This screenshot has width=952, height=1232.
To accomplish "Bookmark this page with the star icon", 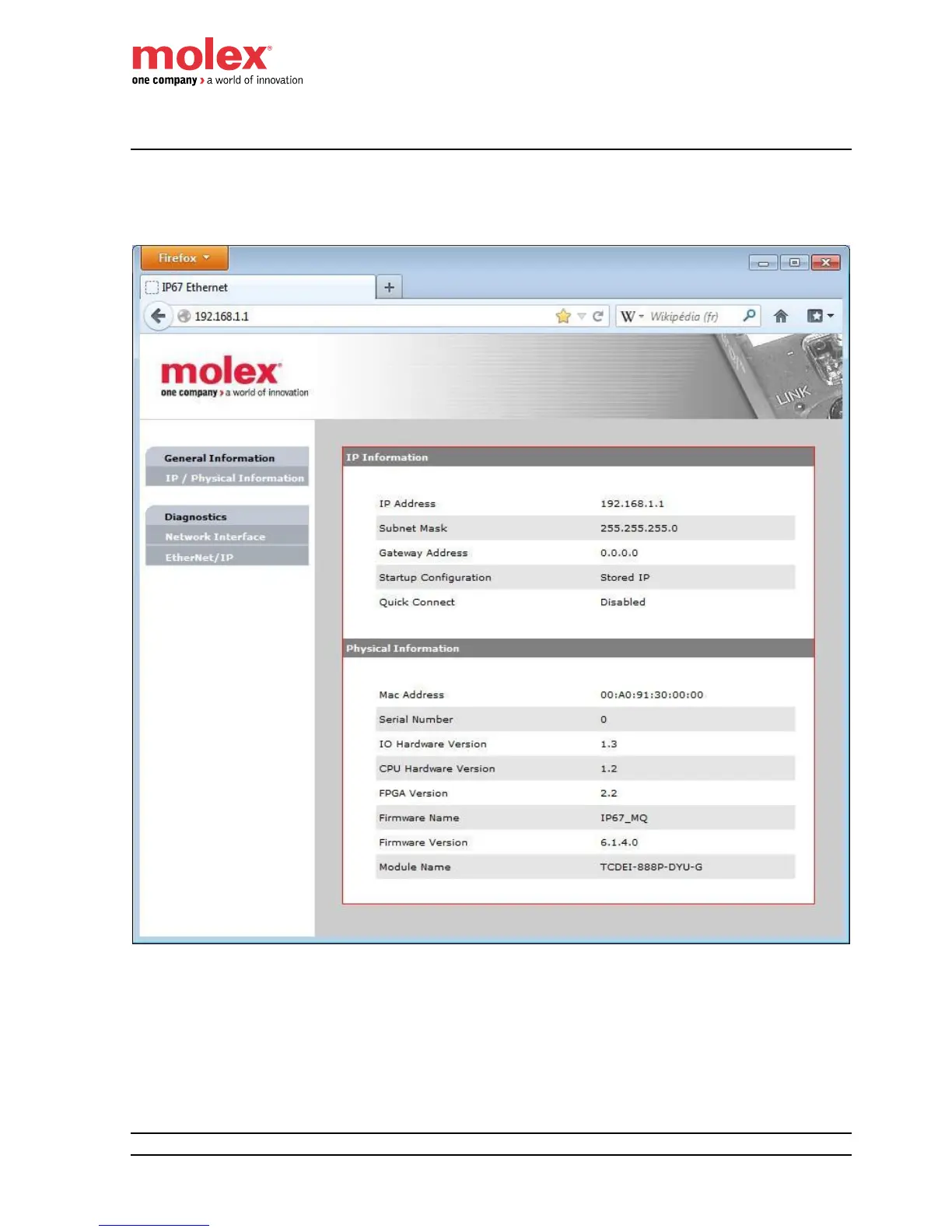I will pyautogui.click(x=563, y=316).
